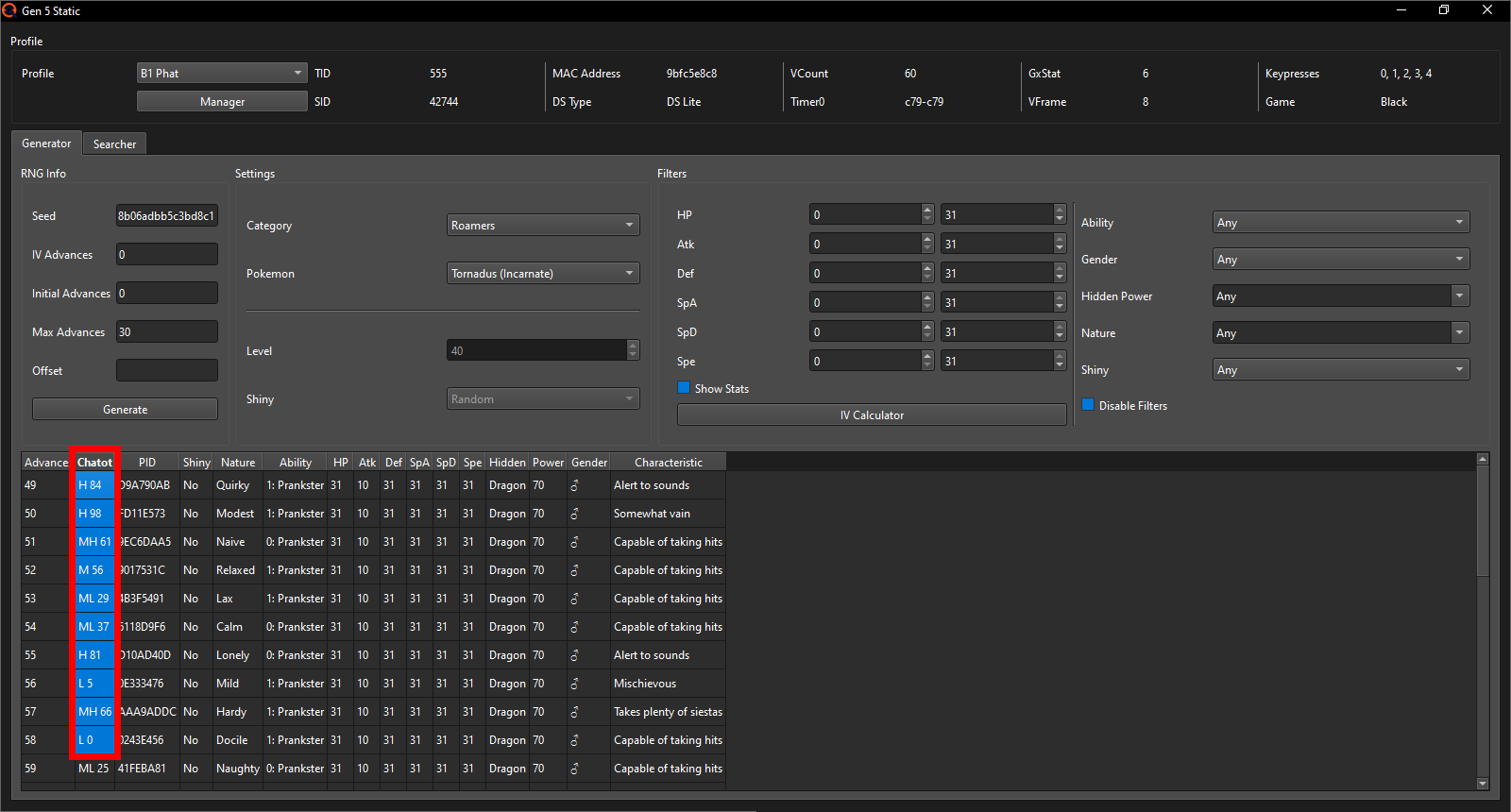Click the profile Manager button

pyautogui.click(x=222, y=102)
